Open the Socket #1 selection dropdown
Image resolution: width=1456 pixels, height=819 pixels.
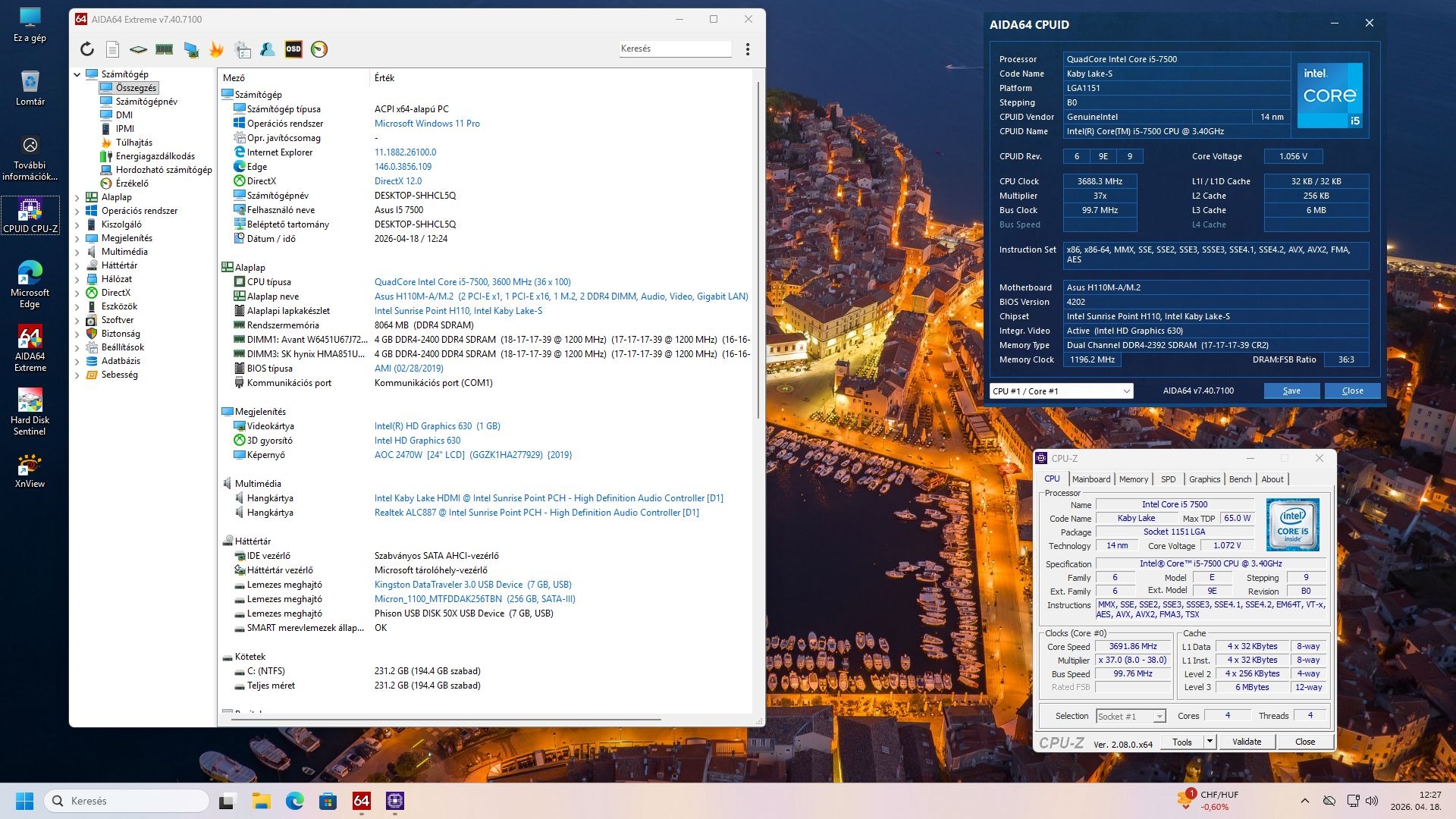[x=1130, y=717]
